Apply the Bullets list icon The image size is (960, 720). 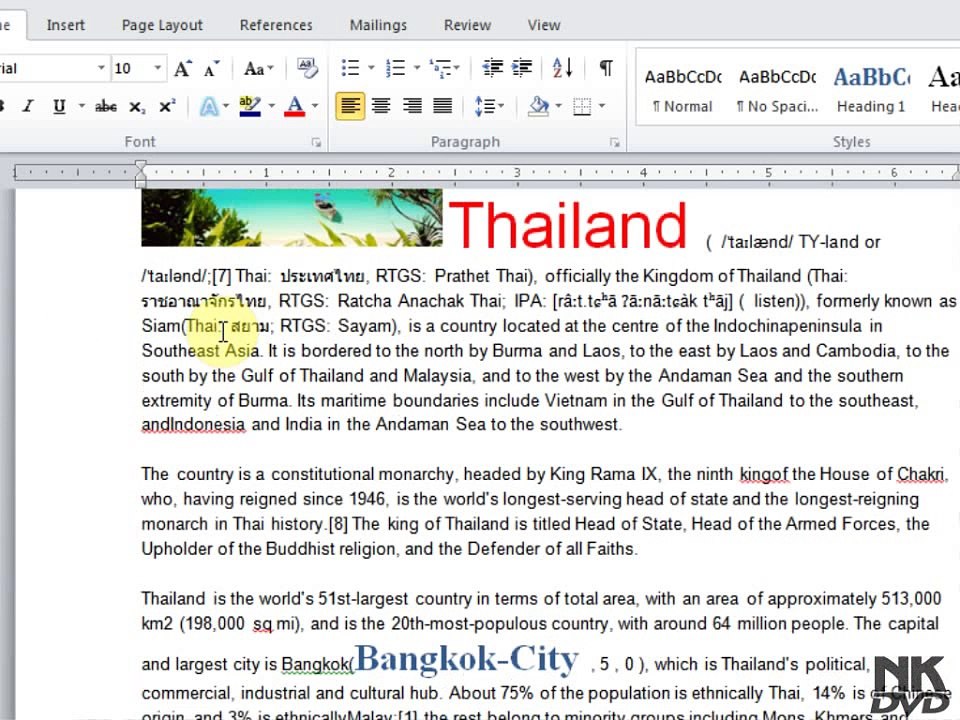coord(351,68)
